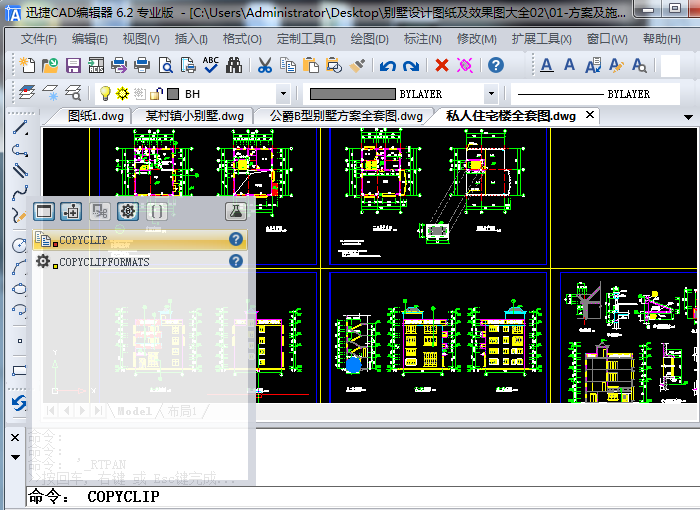Open help via blue question mark toolbar icon
Screen dimensions: 700x510
pyautogui.click(x=496, y=65)
